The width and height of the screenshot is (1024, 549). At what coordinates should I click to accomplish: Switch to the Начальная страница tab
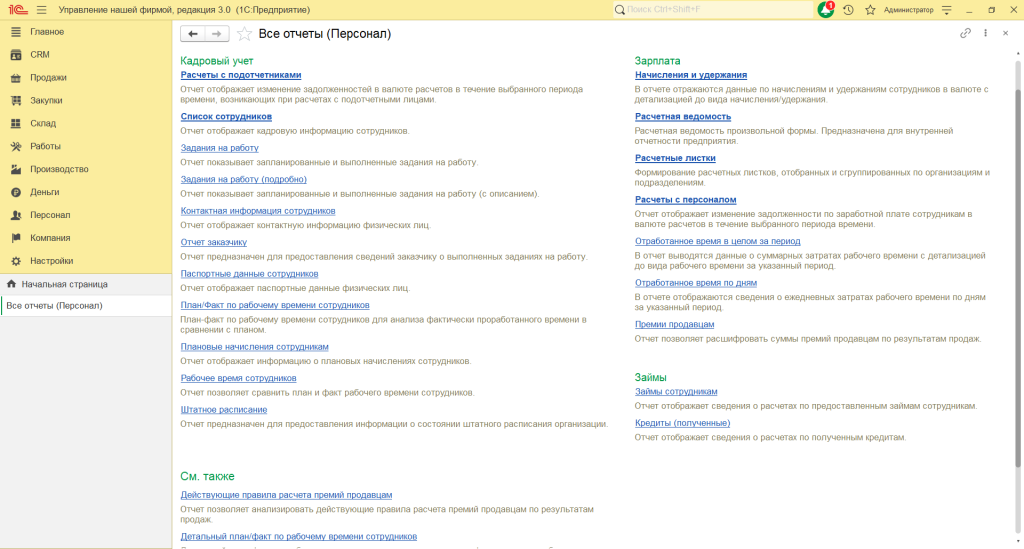(x=64, y=285)
